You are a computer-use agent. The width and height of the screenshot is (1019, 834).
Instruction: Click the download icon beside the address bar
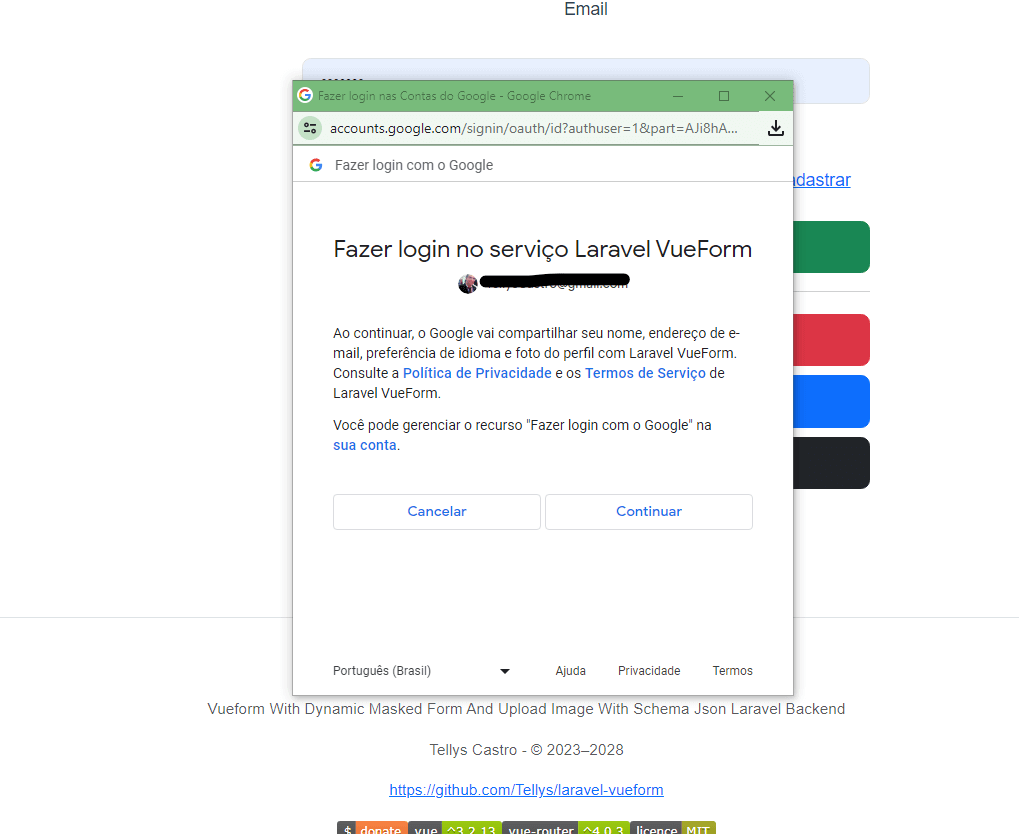775,128
